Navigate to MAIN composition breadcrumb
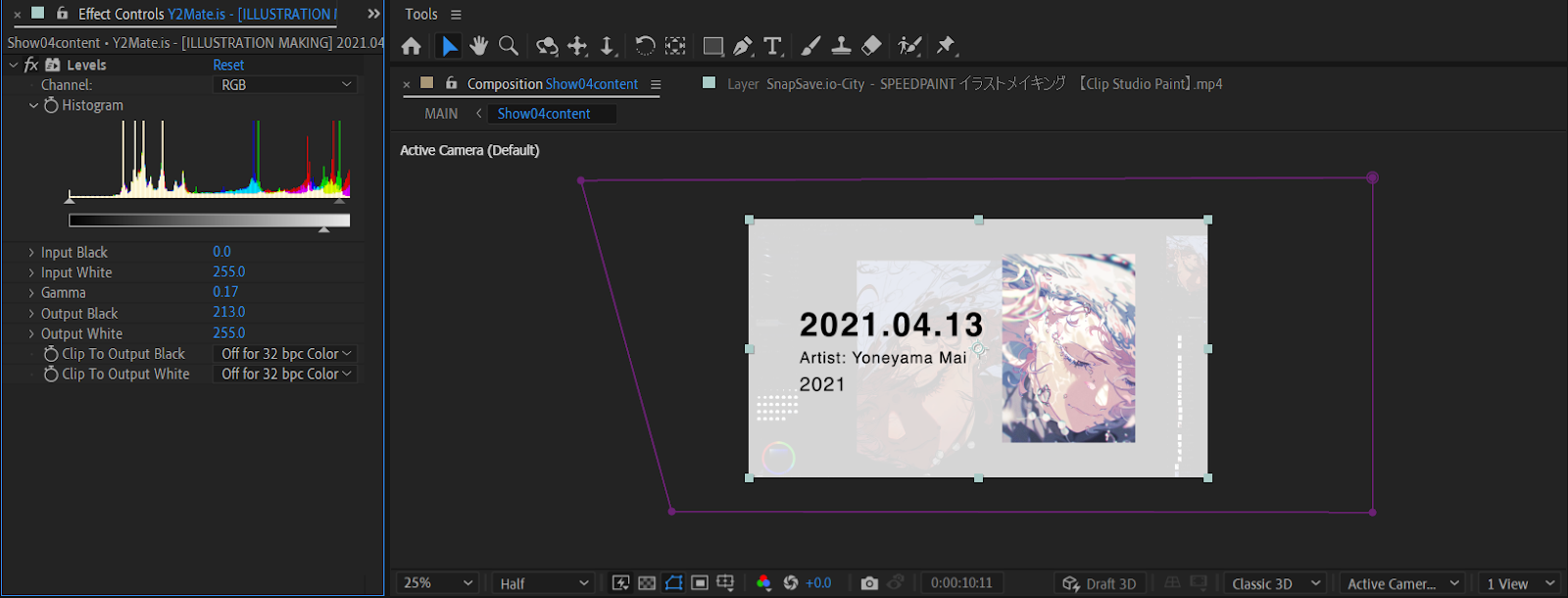The image size is (1568, 598). coord(441,114)
